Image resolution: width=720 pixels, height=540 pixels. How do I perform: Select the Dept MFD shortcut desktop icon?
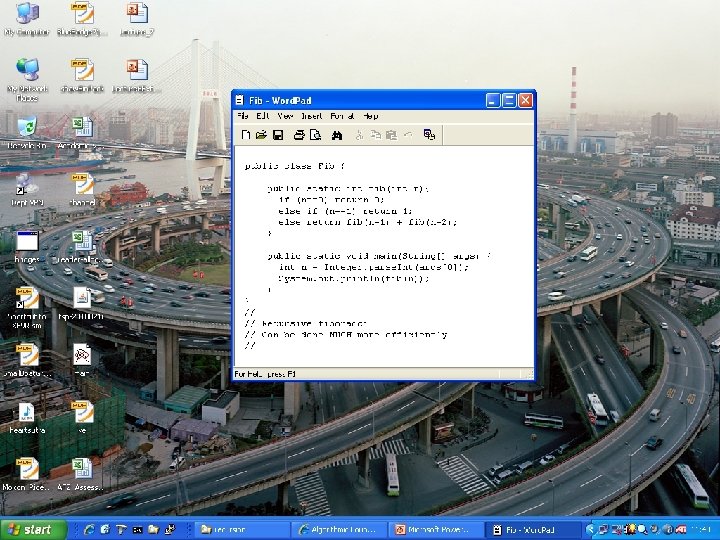[27, 190]
